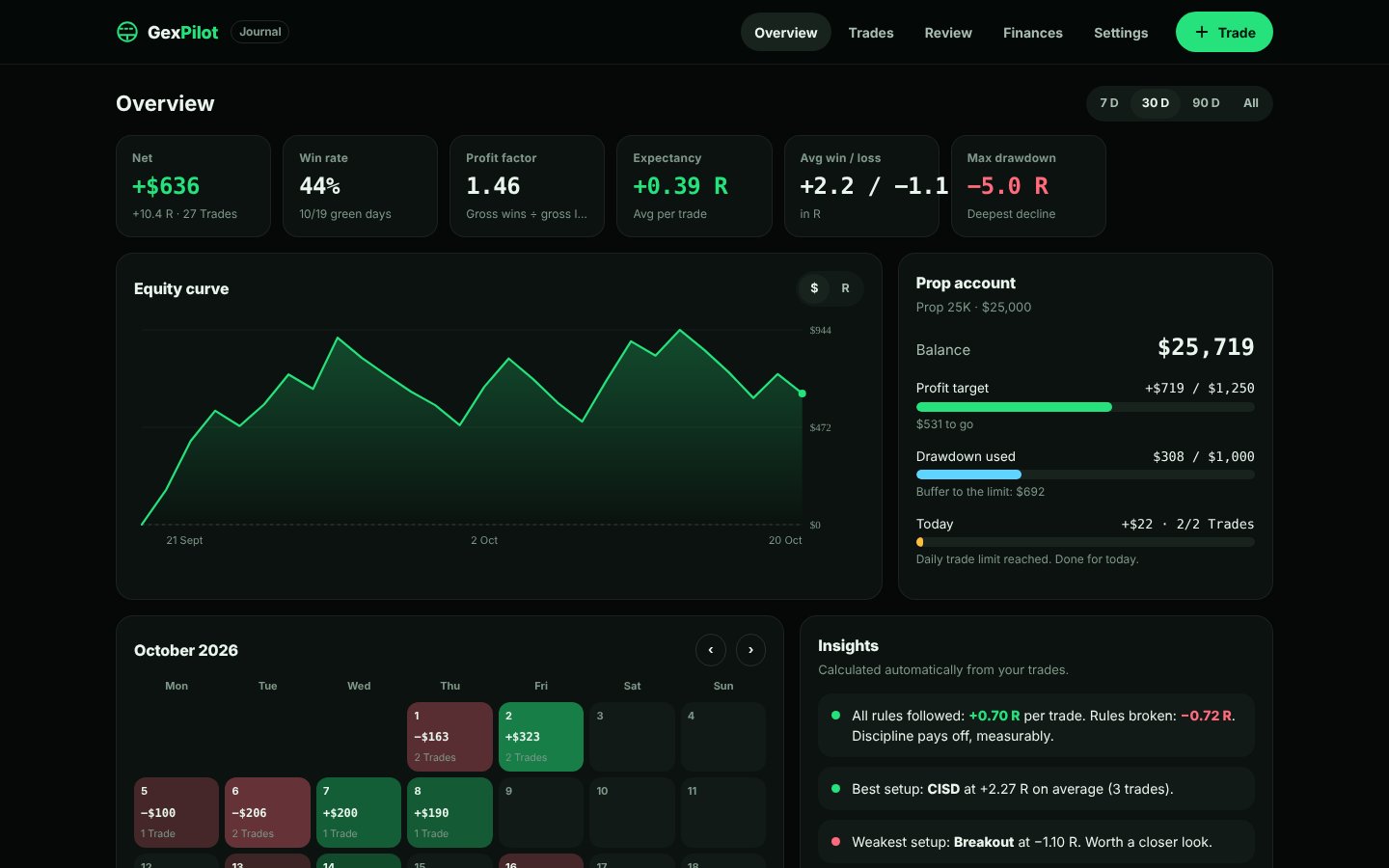This screenshot has height=868, width=1389.
Task: Select the 30 D time range
Action: click(x=1156, y=103)
